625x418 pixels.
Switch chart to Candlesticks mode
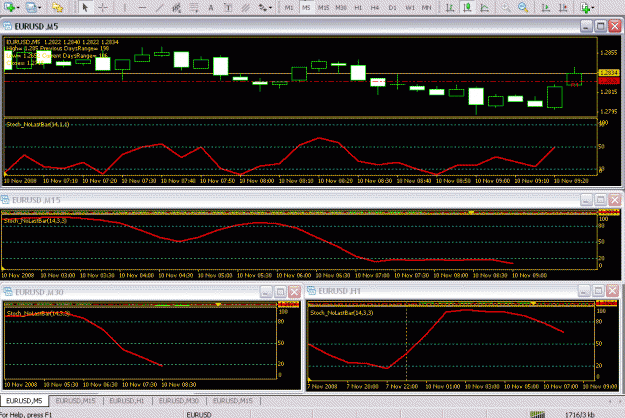coord(467,7)
